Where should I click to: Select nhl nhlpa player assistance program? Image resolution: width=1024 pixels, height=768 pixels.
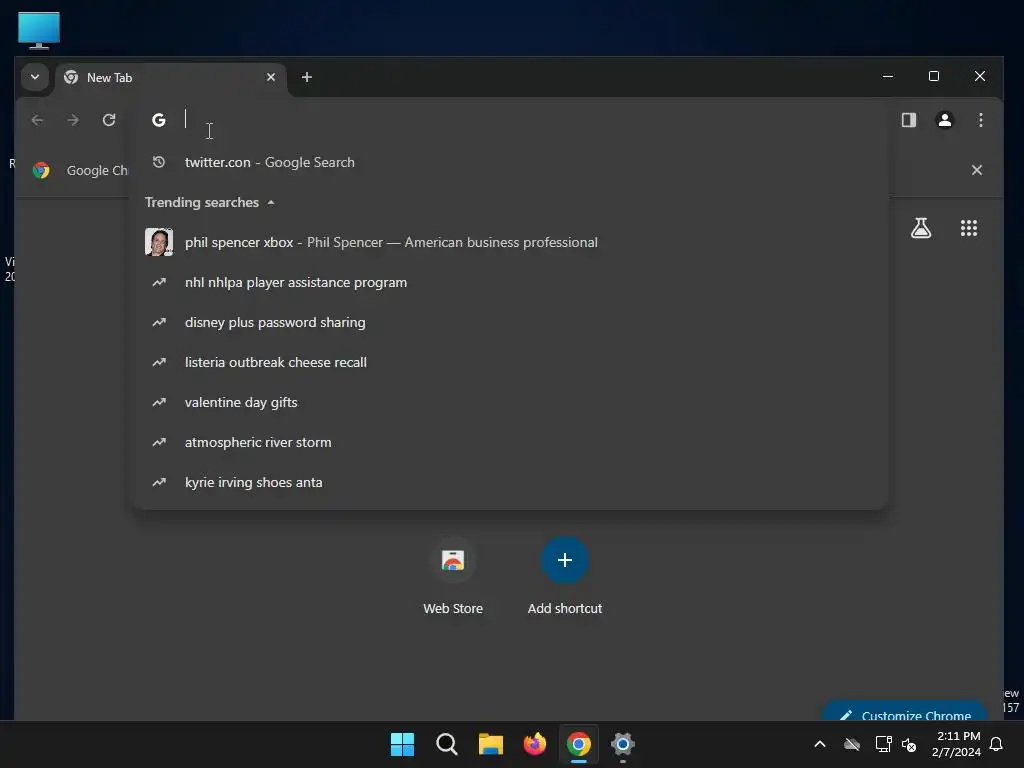tap(509, 282)
